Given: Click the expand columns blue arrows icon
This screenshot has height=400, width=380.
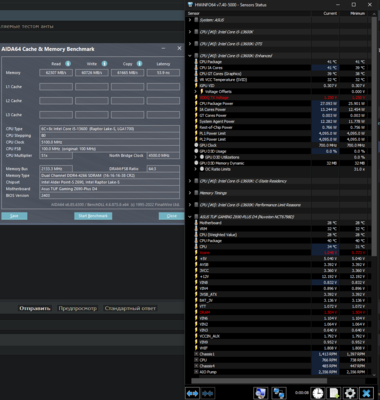Looking at the screenshot, I should tap(193, 393).
